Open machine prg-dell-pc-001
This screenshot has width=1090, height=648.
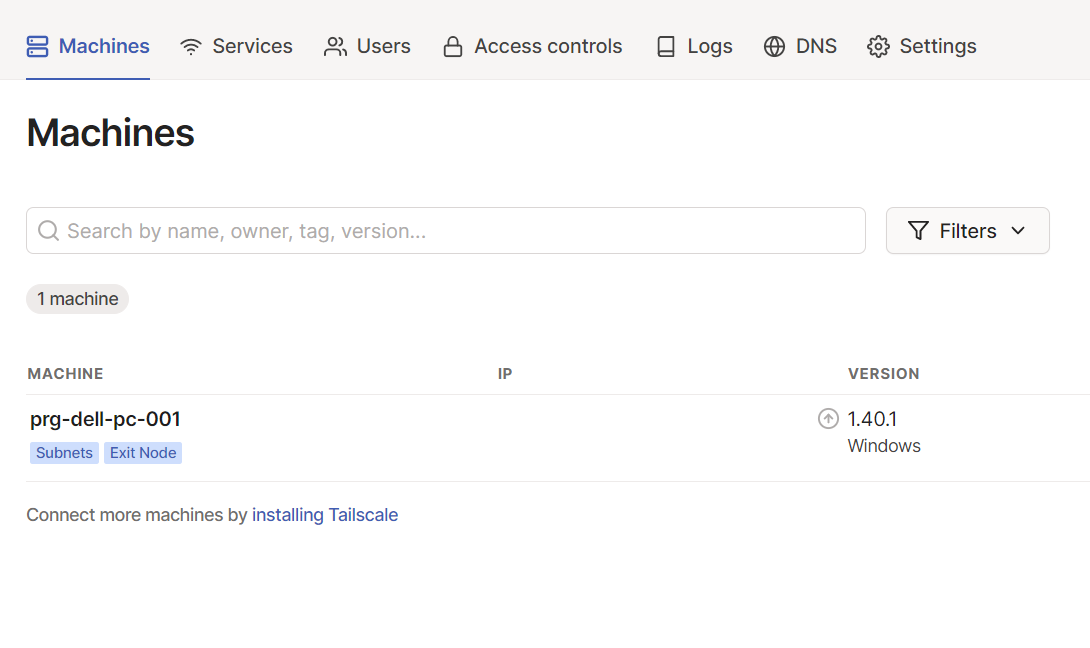[105, 419]
